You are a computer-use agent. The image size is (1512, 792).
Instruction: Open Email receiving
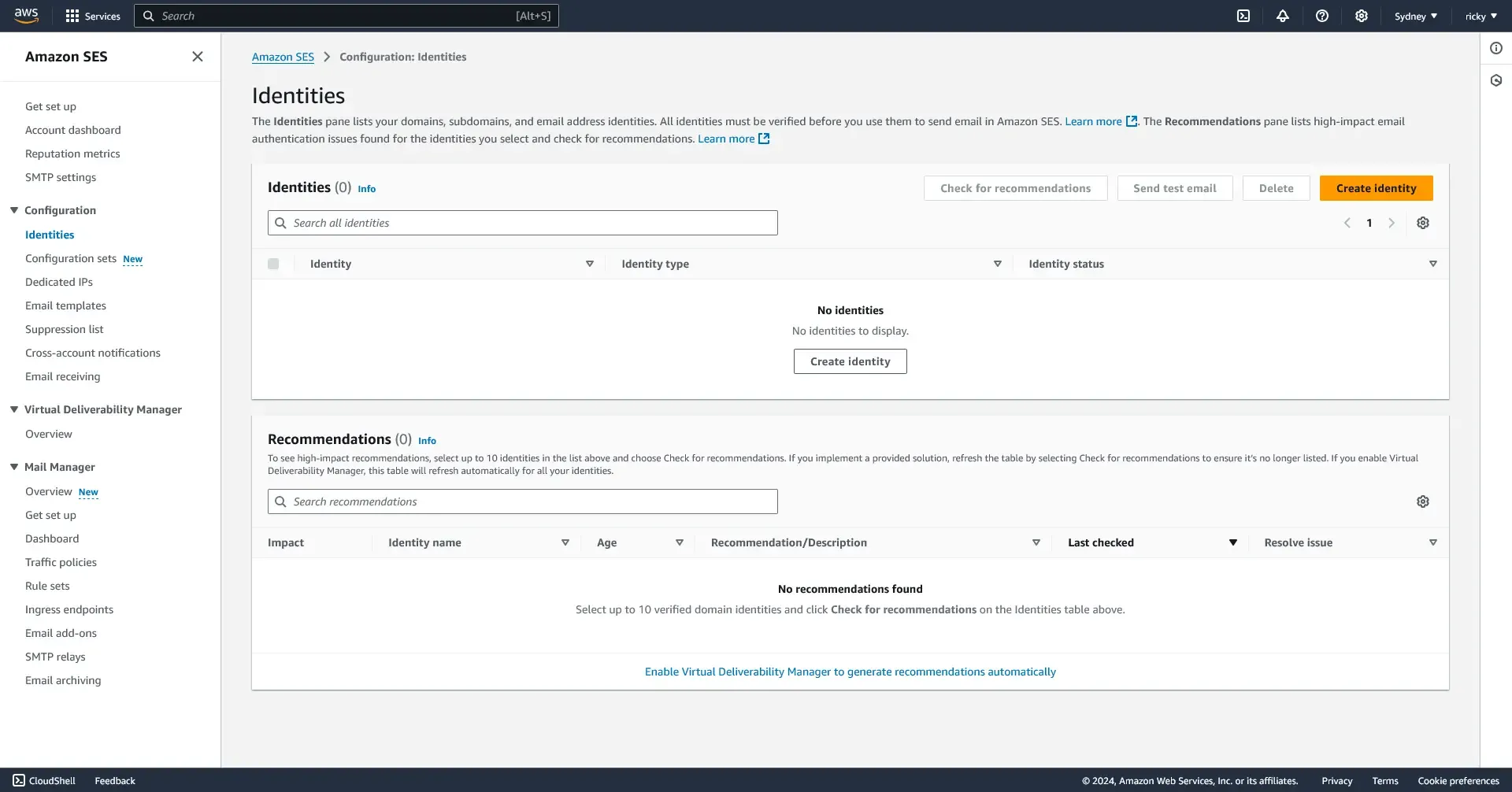coord(63,376)
